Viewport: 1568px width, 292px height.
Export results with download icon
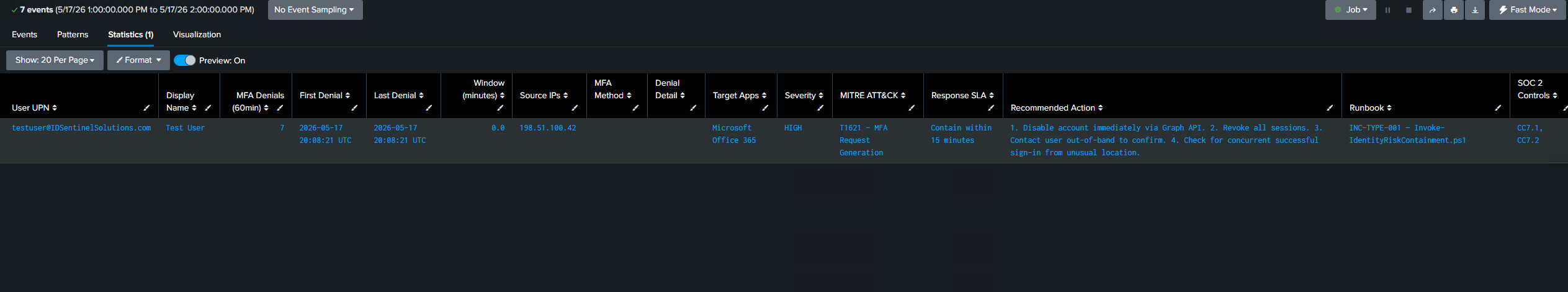(1475, 10)
